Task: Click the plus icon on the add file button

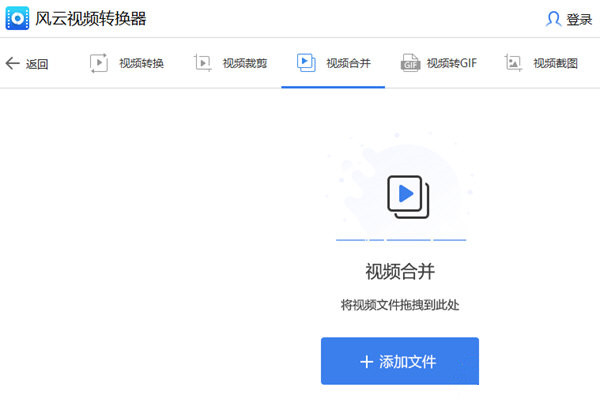Action: (366, 361)
